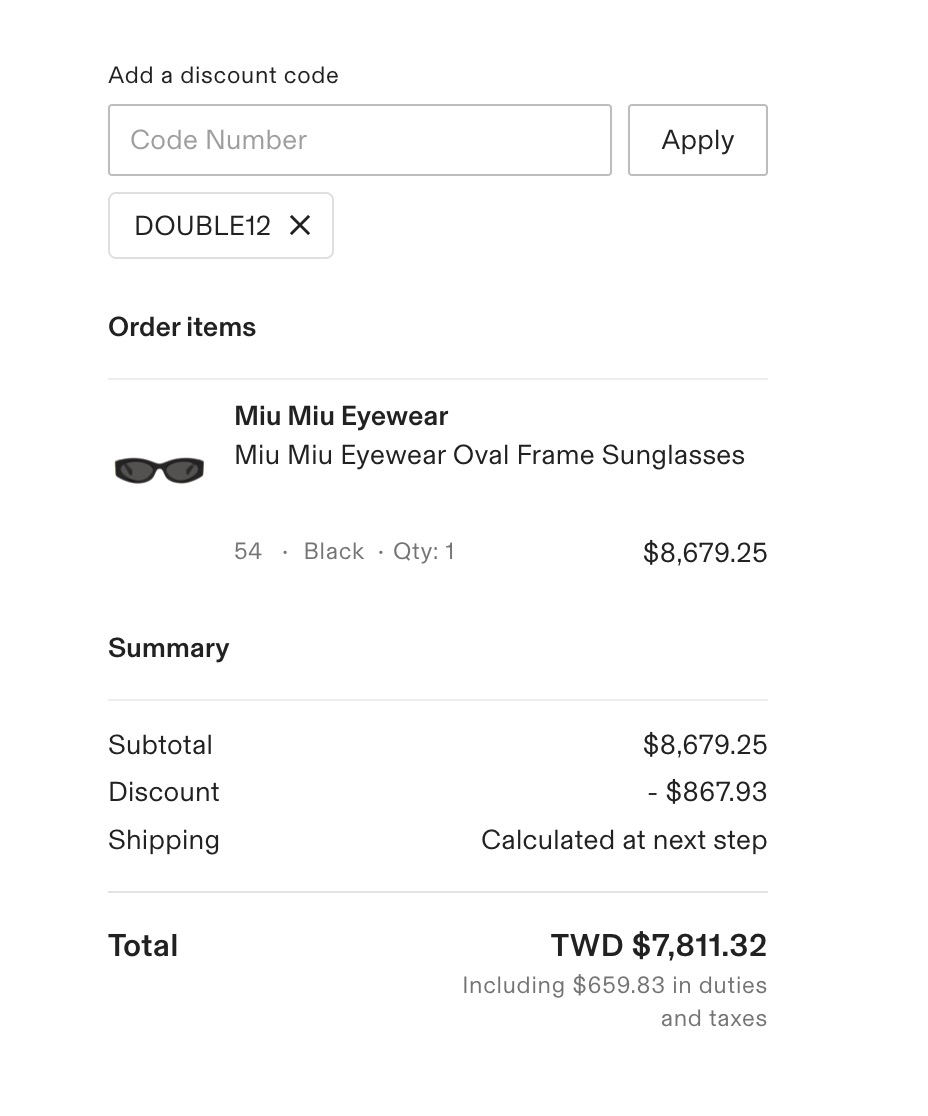The image size is (928, 1116).
Task: Click the discount amount - $867.93
Action: coord(707,792)
